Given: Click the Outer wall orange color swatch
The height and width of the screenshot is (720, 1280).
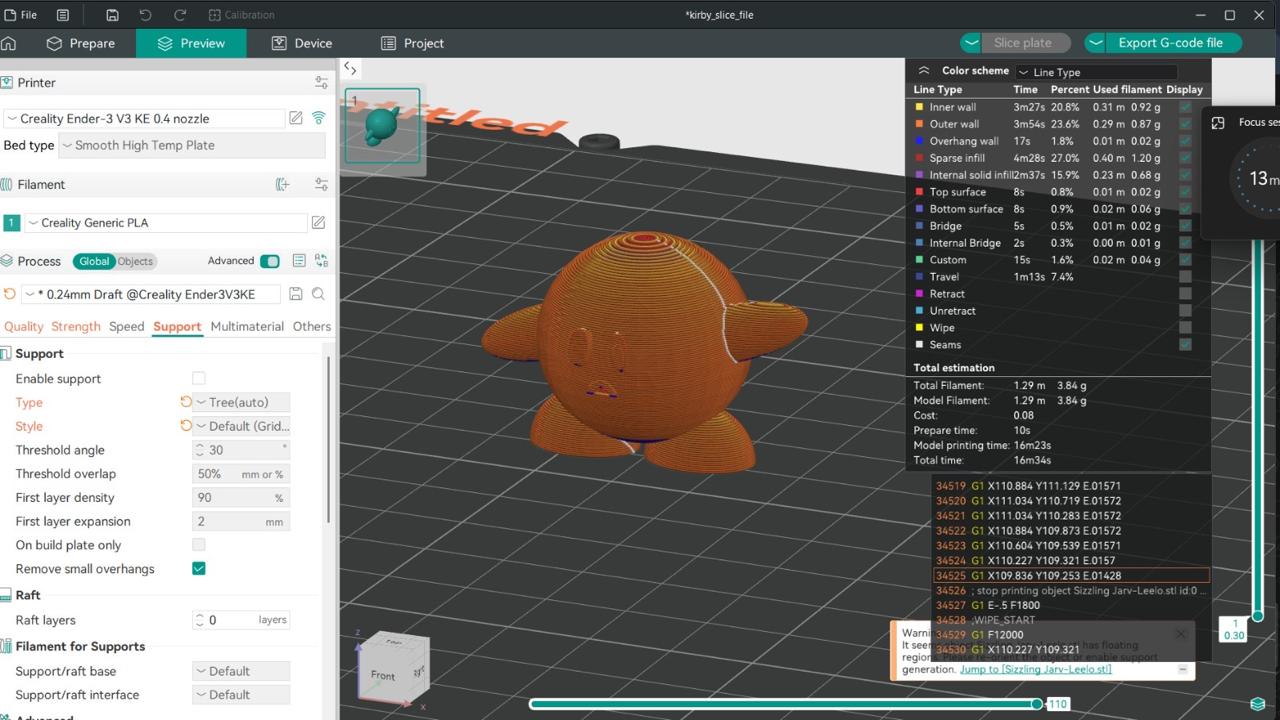Looking at the screenshot, I should click(919, 124).
